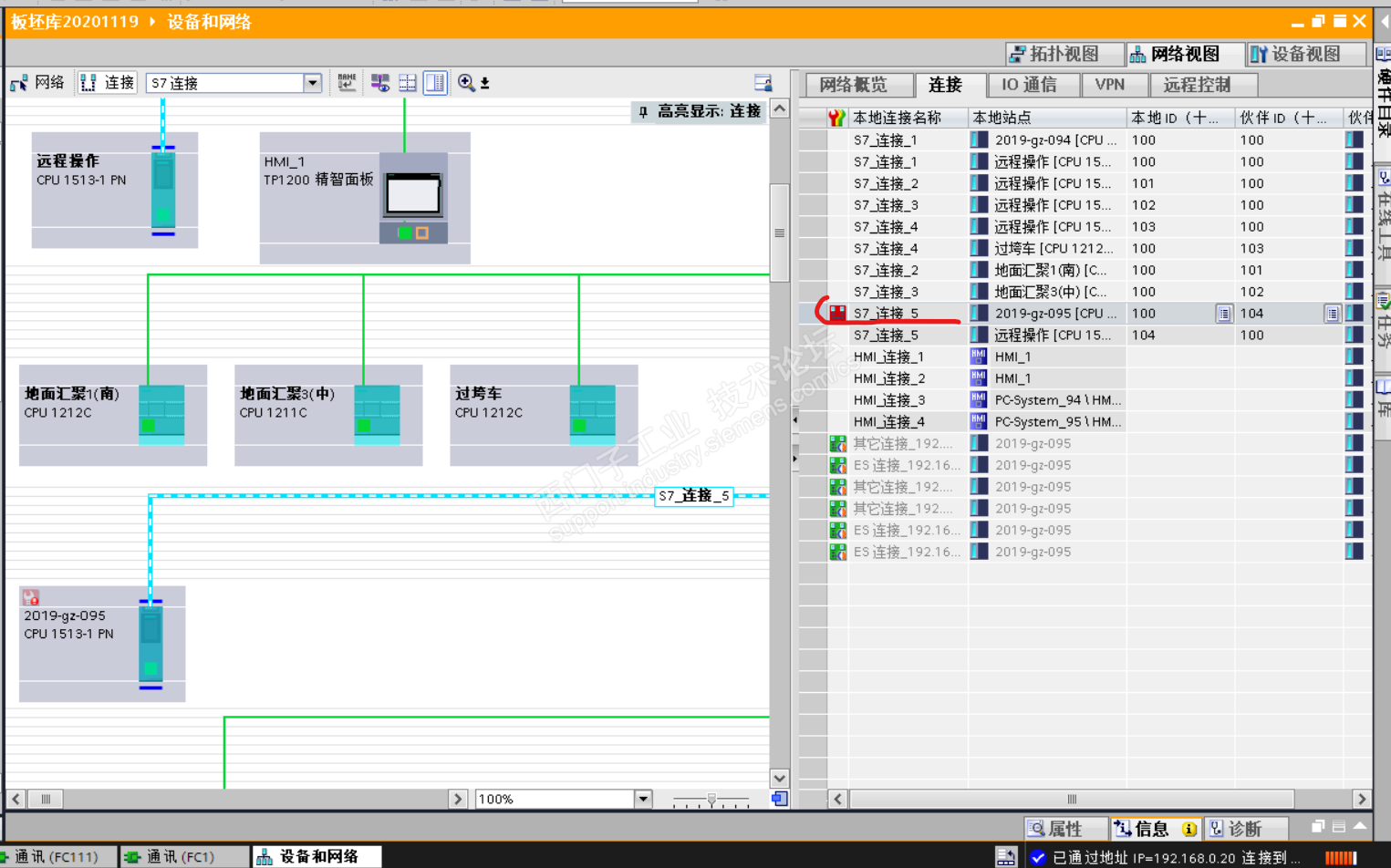Click the status bar connected-address message
The width and height of the screenshot is (1391, 868).
click(1177, 858)
